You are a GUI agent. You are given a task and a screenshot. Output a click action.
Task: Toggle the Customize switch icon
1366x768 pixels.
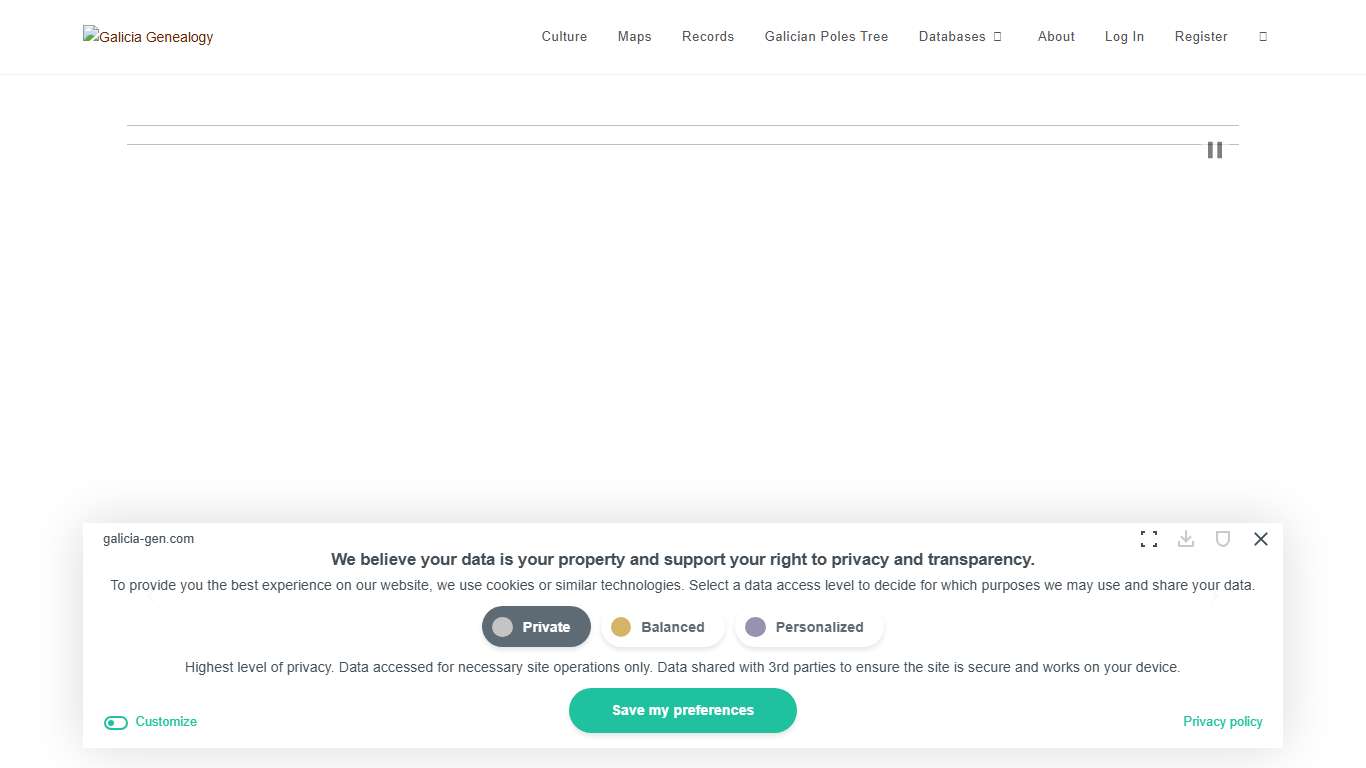click(116, 722)
